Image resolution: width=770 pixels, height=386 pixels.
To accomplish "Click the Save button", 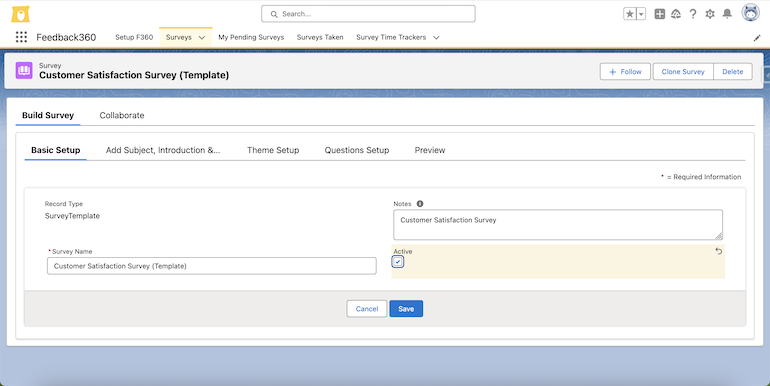I will 406,309.
